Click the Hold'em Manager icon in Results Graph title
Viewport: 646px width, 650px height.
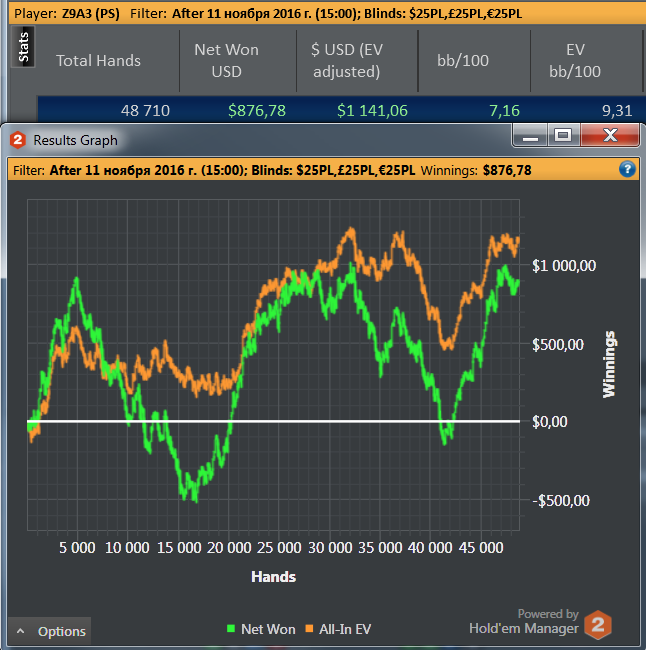pos(18,140)
